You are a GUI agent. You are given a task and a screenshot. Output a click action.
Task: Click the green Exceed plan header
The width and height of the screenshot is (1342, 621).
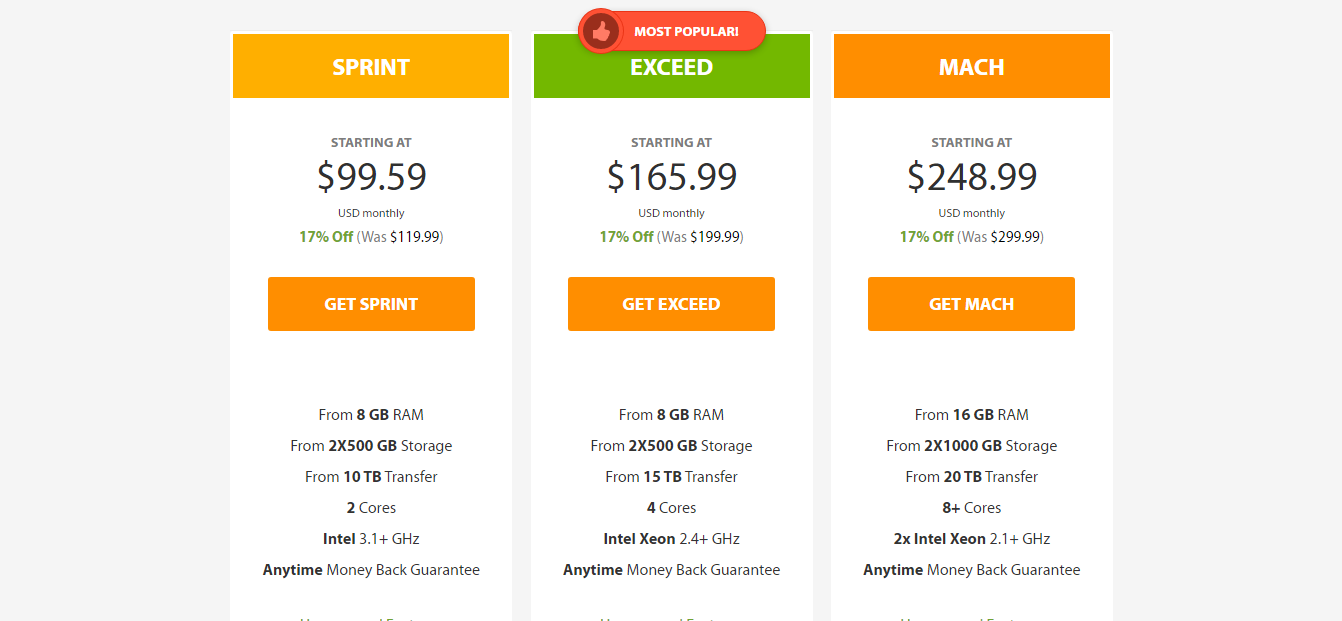(671, 68)
